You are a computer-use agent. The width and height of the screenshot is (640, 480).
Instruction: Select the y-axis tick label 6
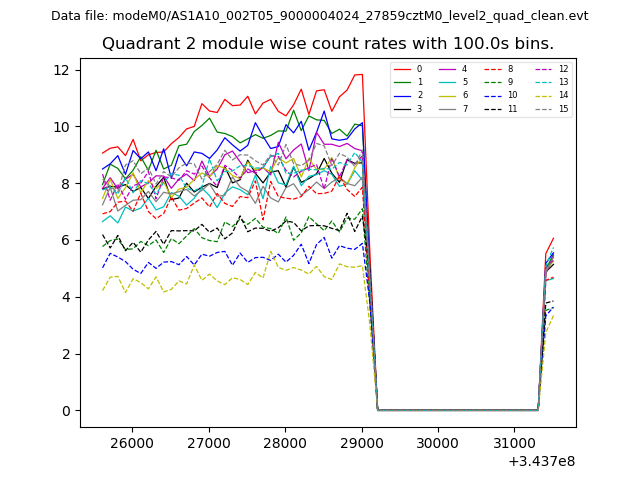click(x=64, y=240)
